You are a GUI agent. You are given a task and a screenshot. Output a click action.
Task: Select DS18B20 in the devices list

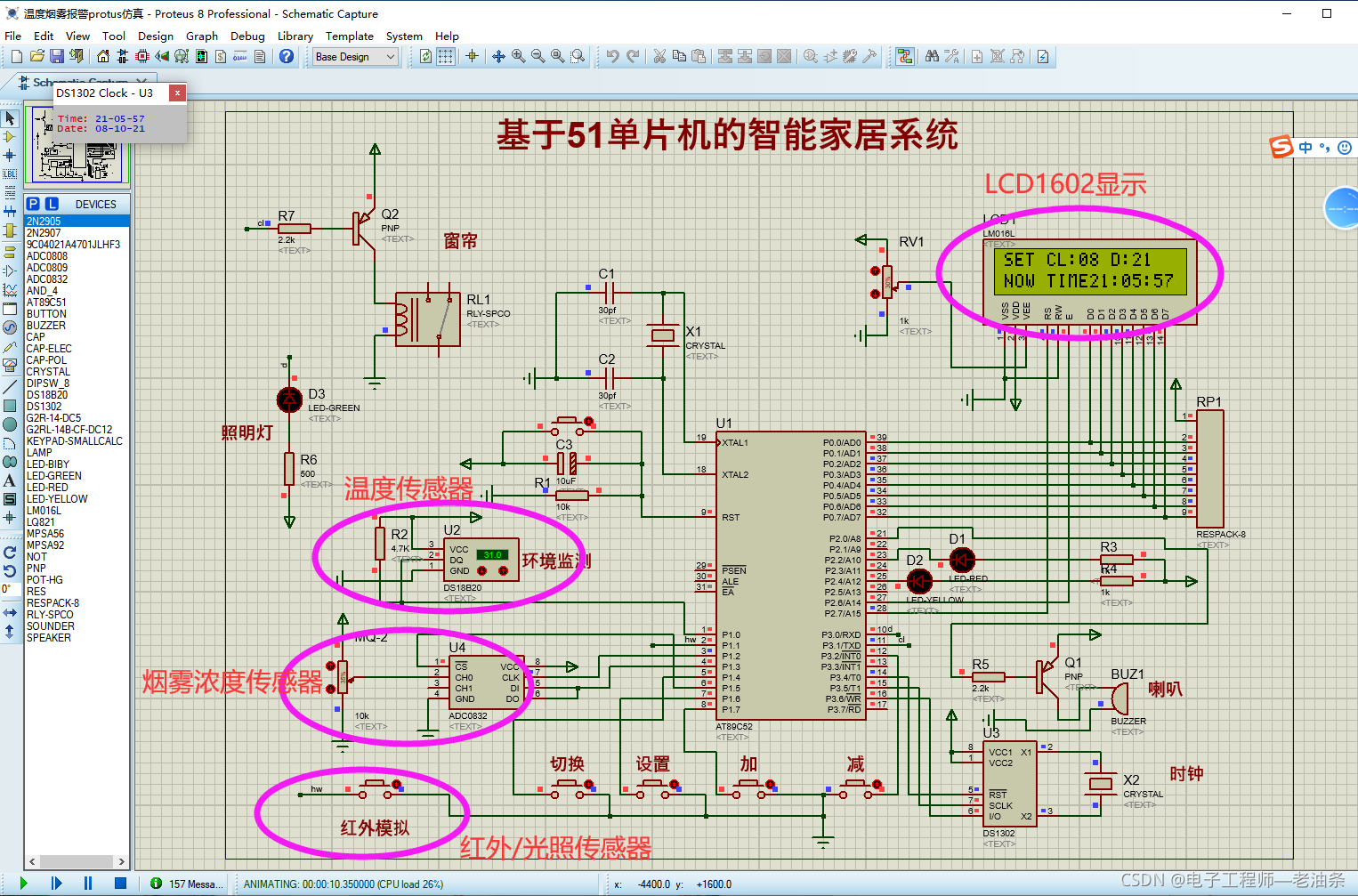[77, 394]
